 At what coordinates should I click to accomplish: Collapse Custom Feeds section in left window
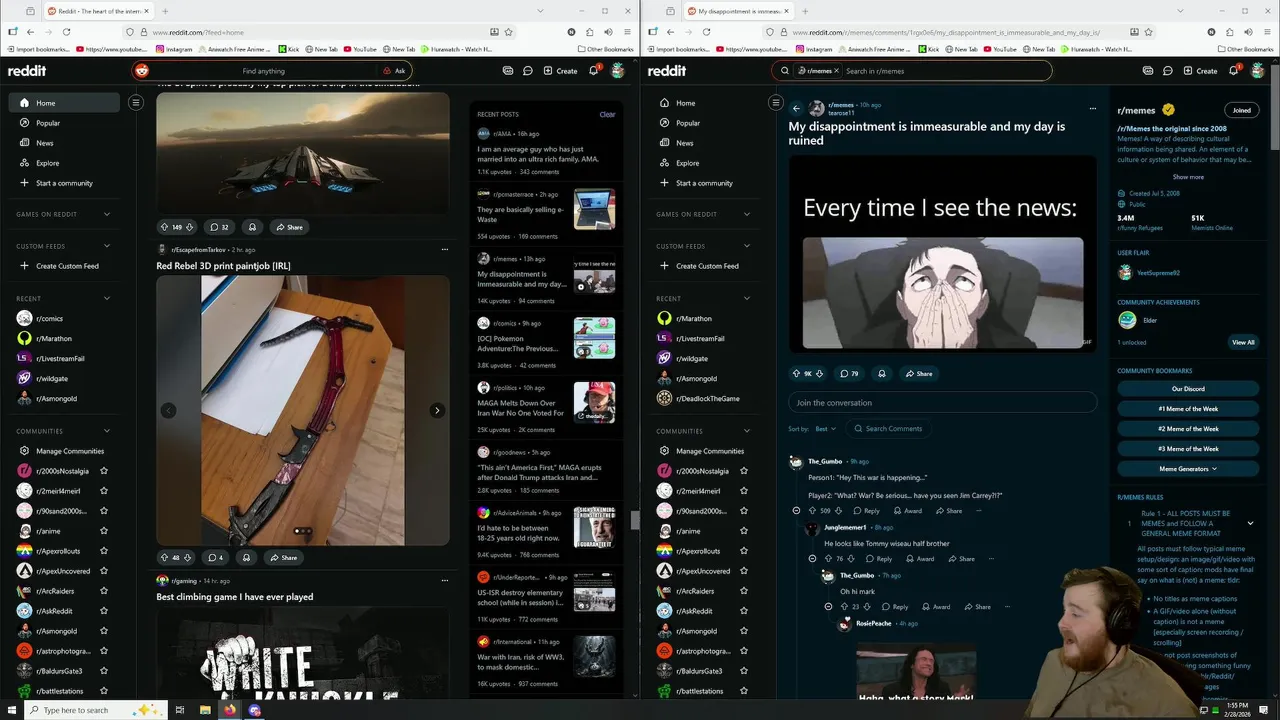tap(107, 246)
